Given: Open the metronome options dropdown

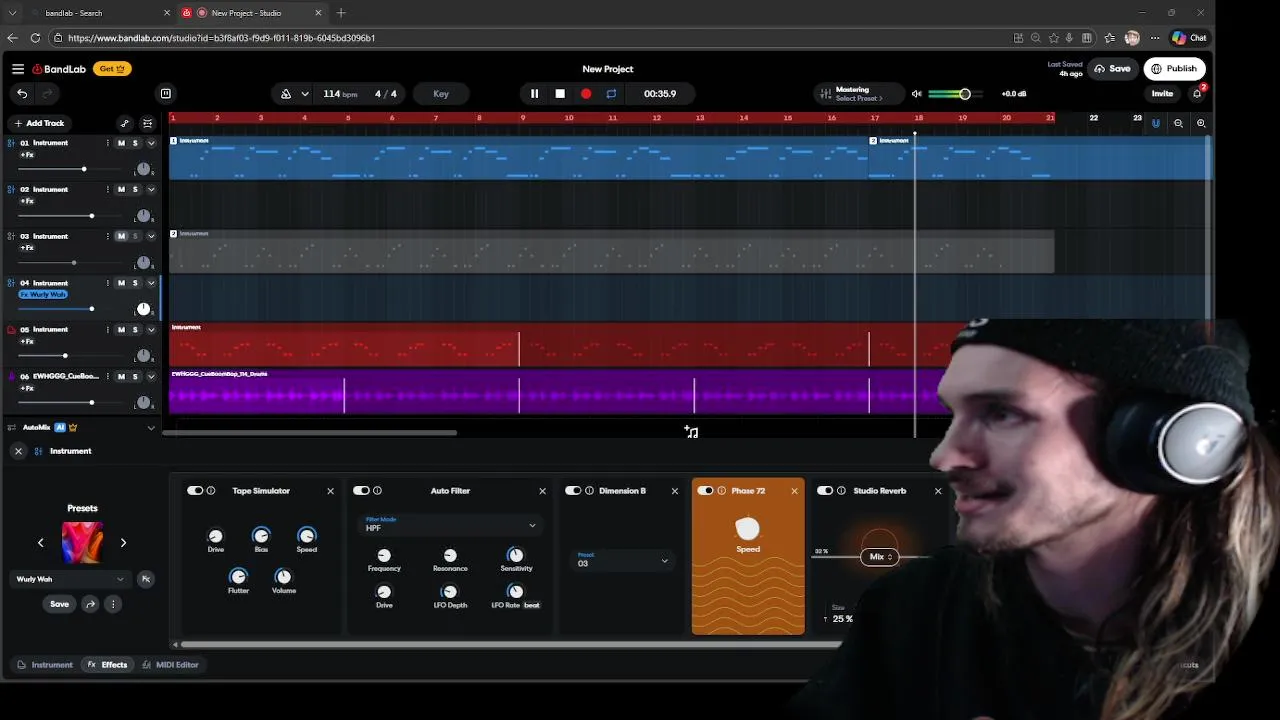Looking at the screenshot, I should [304, 94].
